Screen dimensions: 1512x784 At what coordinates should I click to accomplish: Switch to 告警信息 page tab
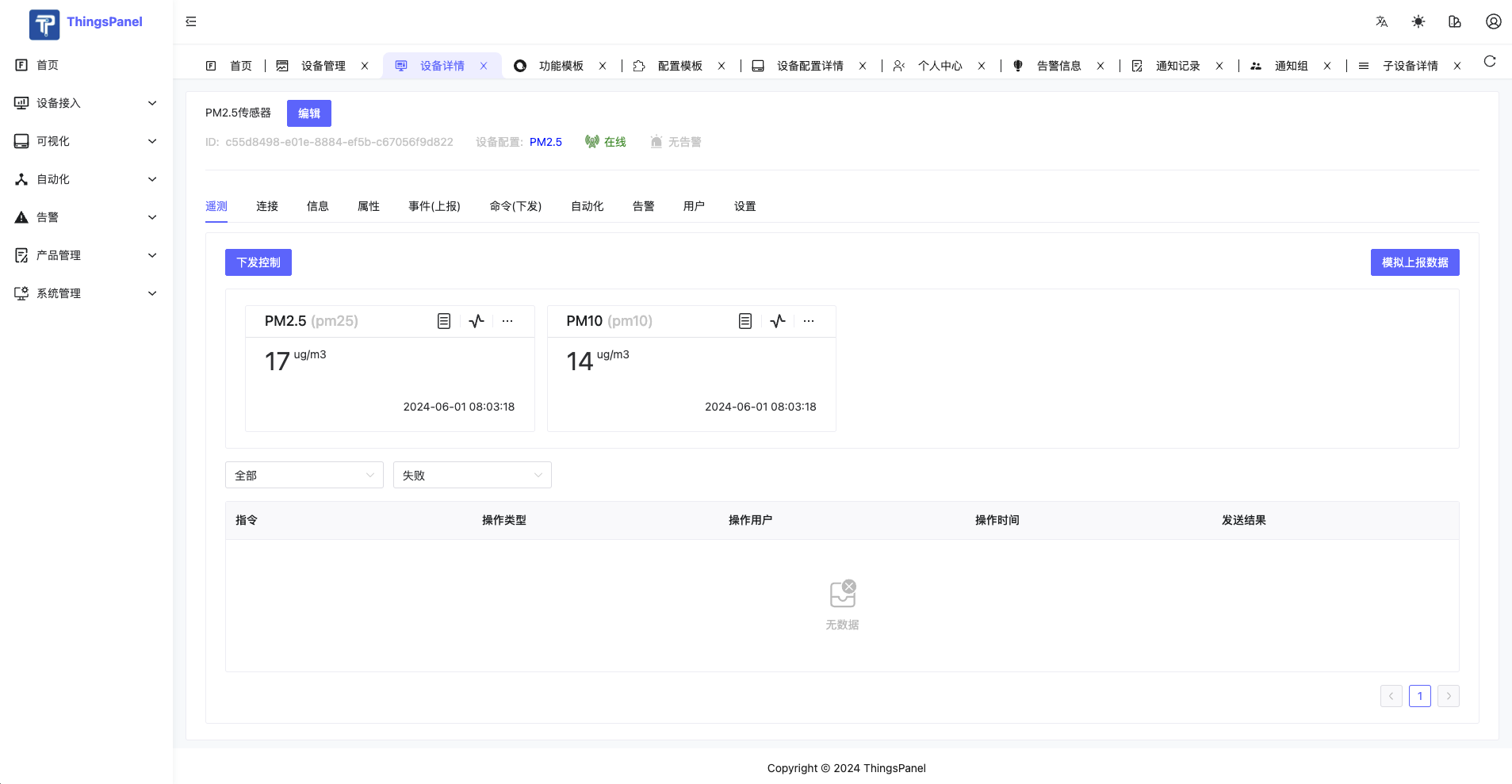1058,66
